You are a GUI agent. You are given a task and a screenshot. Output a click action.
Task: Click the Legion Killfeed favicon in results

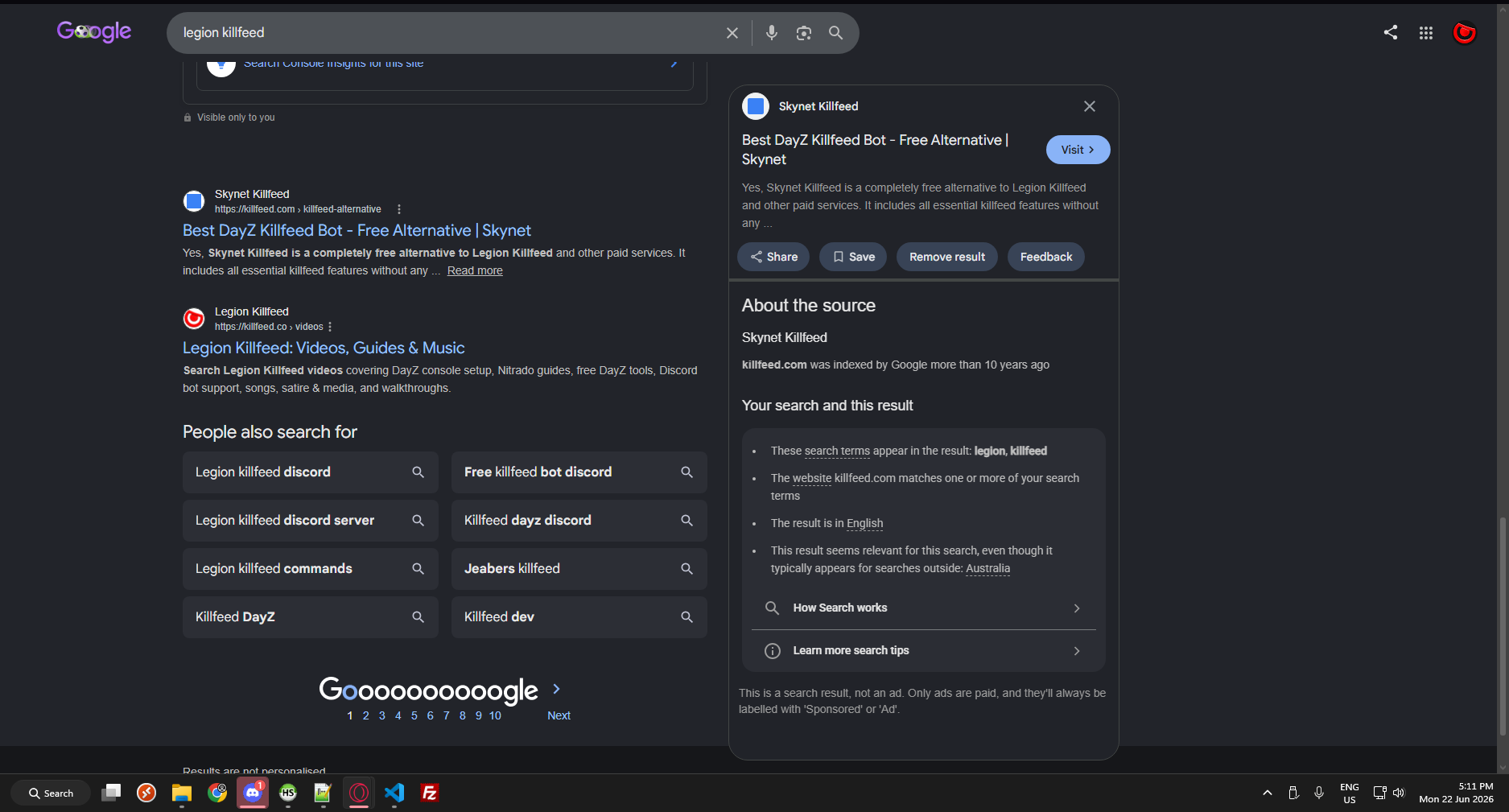coord(194,319)
